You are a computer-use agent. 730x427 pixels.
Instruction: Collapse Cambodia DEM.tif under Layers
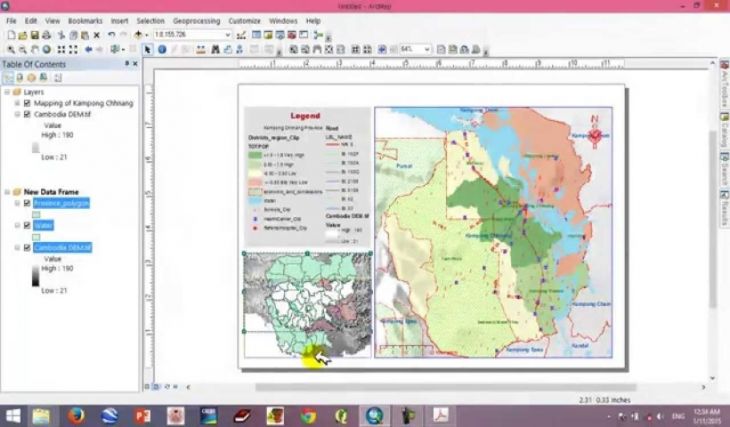coord(17,114)
